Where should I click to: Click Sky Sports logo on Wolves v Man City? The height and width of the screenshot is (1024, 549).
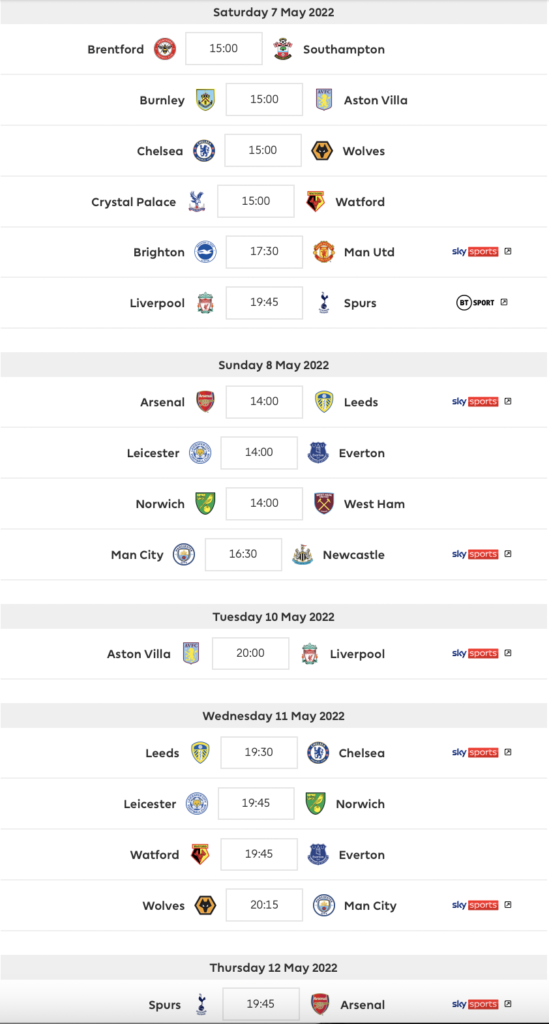(475, 905)
